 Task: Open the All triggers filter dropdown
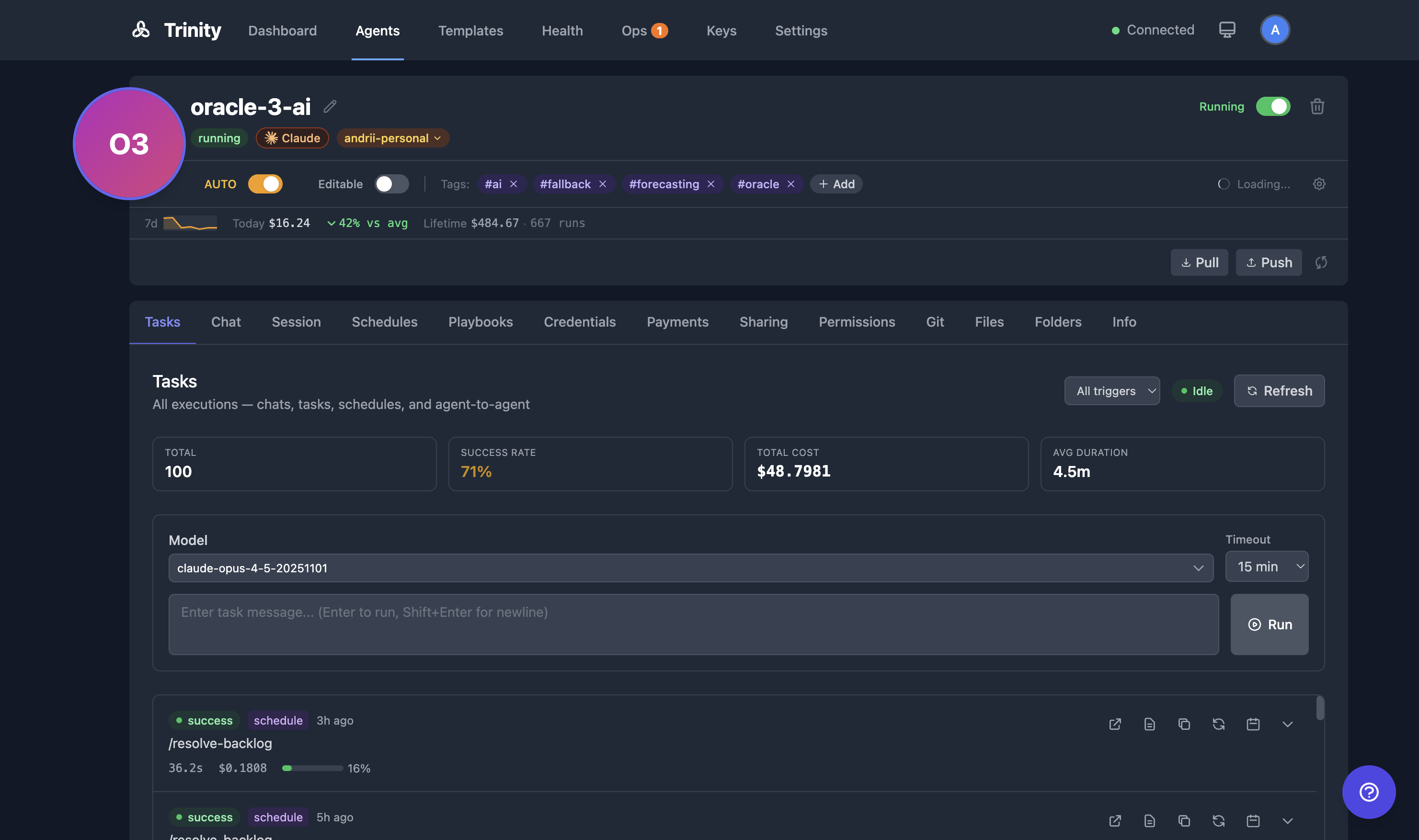coord(1111,391)
